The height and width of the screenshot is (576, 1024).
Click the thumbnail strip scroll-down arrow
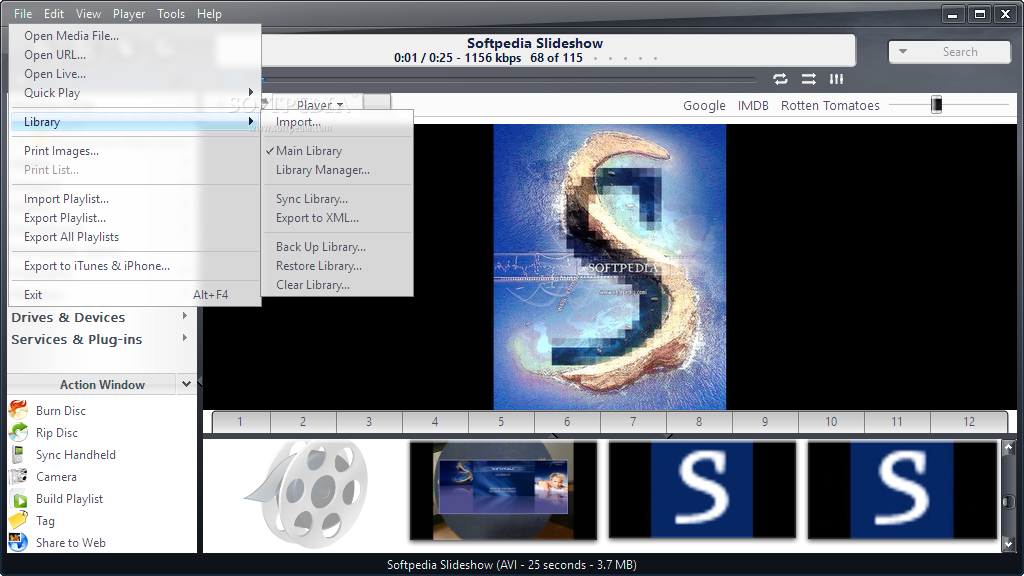(1008, 543)
